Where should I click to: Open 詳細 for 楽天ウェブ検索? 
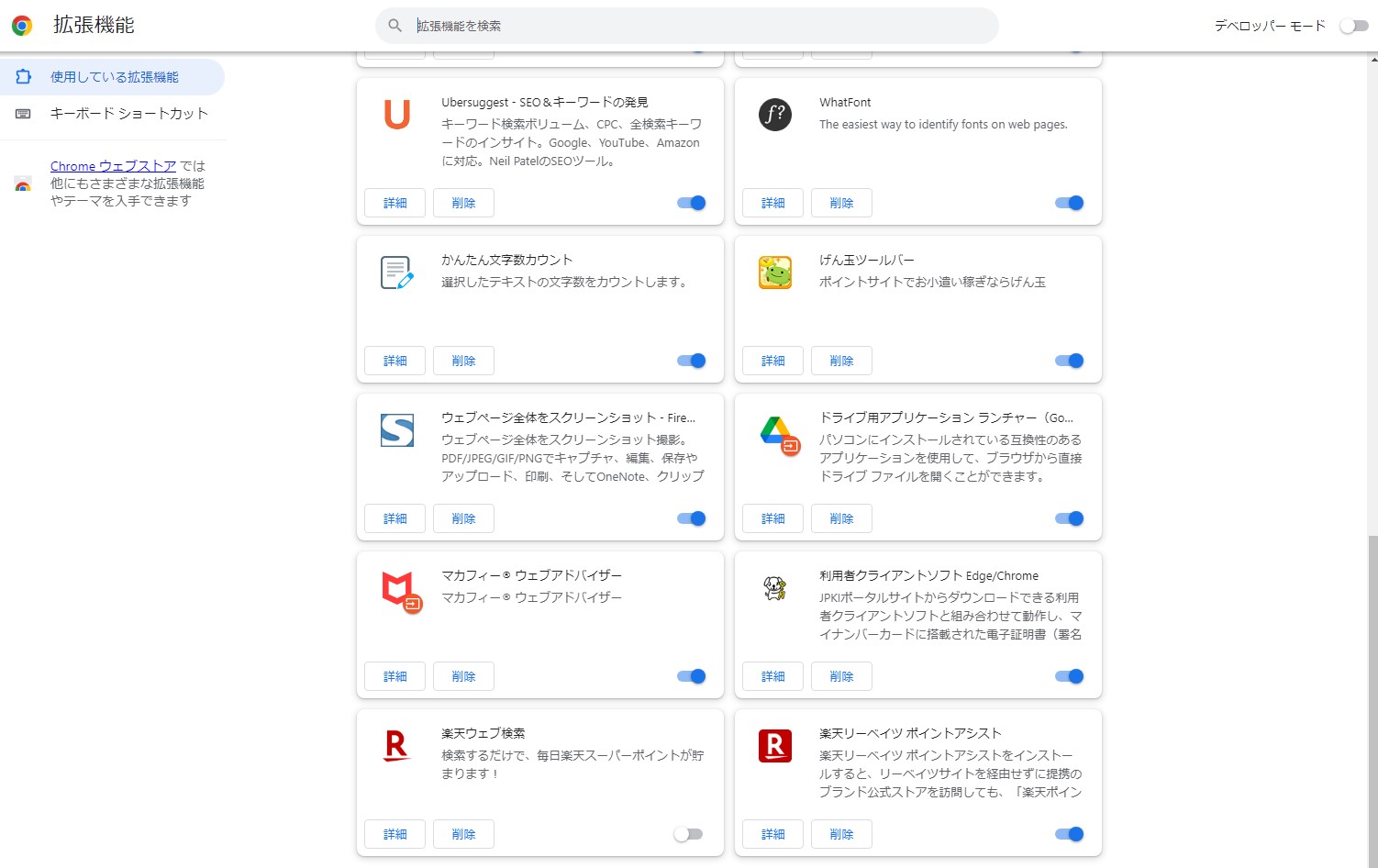tap(395, 834)
